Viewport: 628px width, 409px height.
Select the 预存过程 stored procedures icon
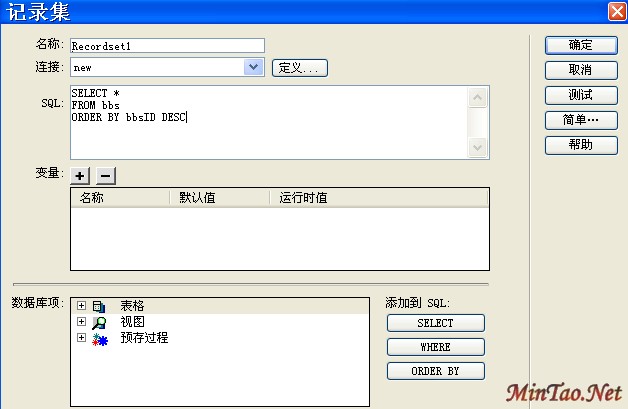[98, 338]
